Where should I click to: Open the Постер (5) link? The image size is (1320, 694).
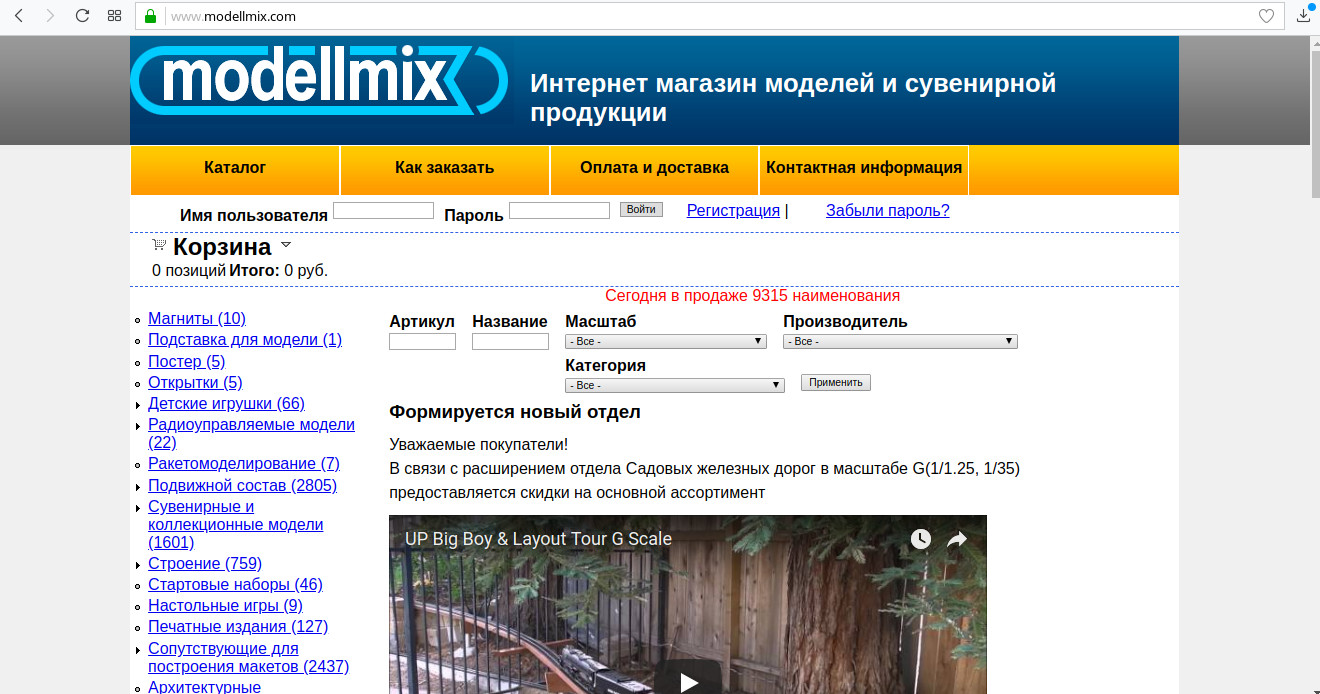187,361
